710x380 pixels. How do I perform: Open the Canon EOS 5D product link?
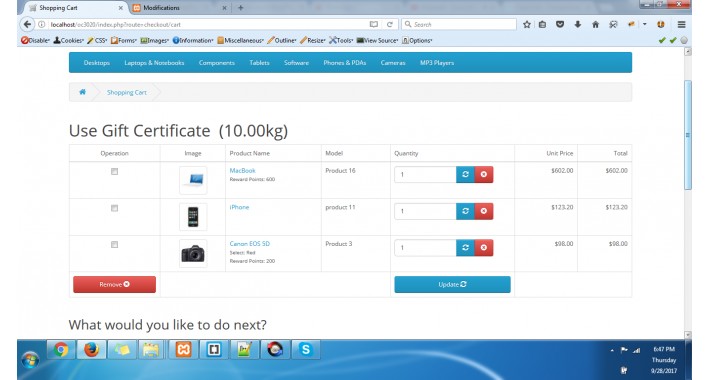pyautogui.click(x=249, y=244)
